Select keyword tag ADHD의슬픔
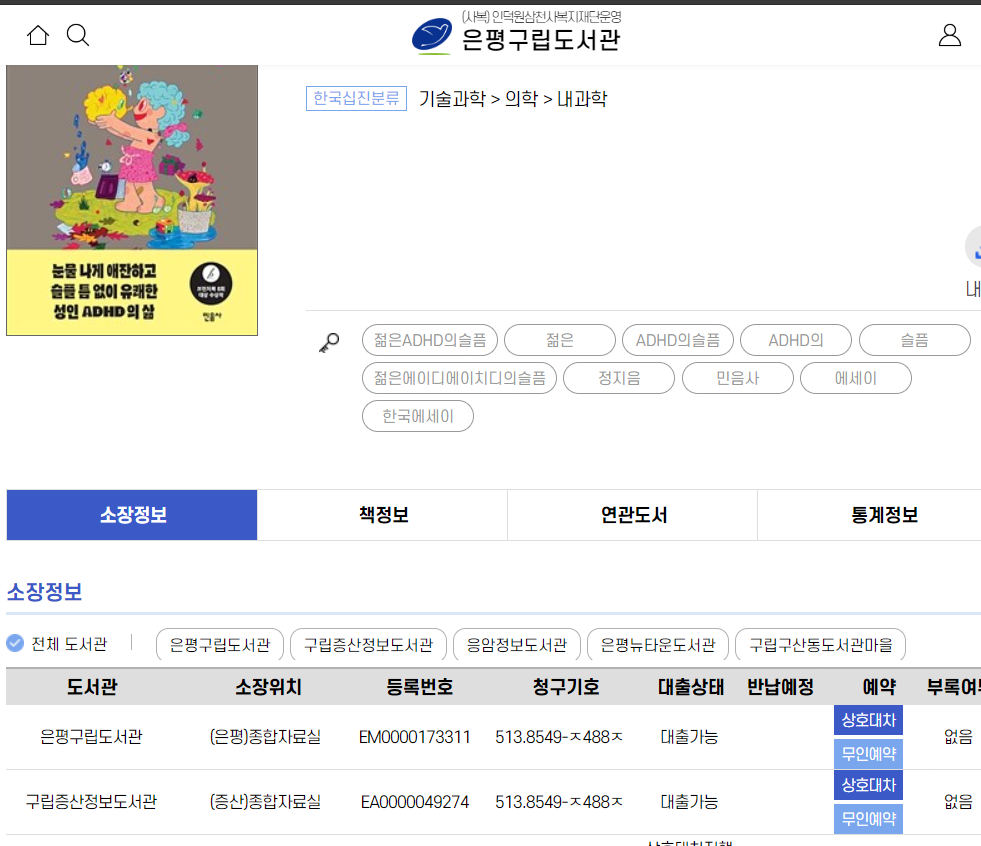Screen dimensions: 981x846 (678, 340)
